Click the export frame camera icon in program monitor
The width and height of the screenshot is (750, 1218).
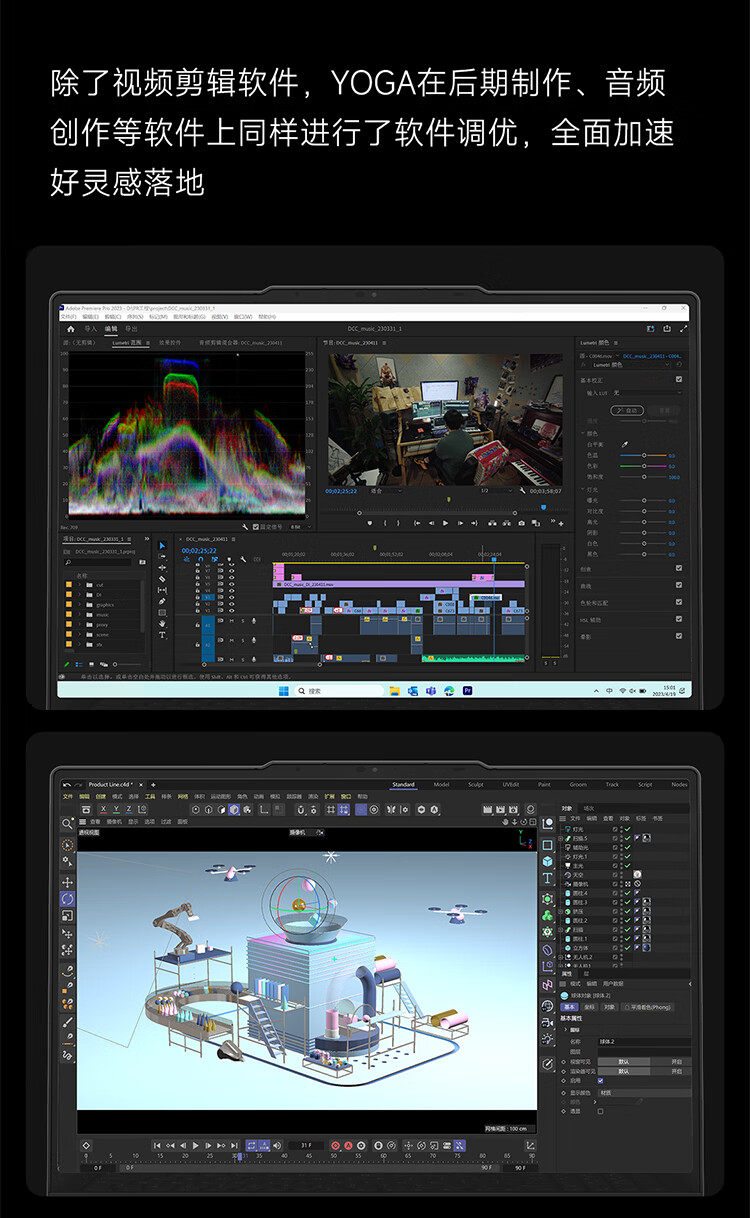[521, 523]
